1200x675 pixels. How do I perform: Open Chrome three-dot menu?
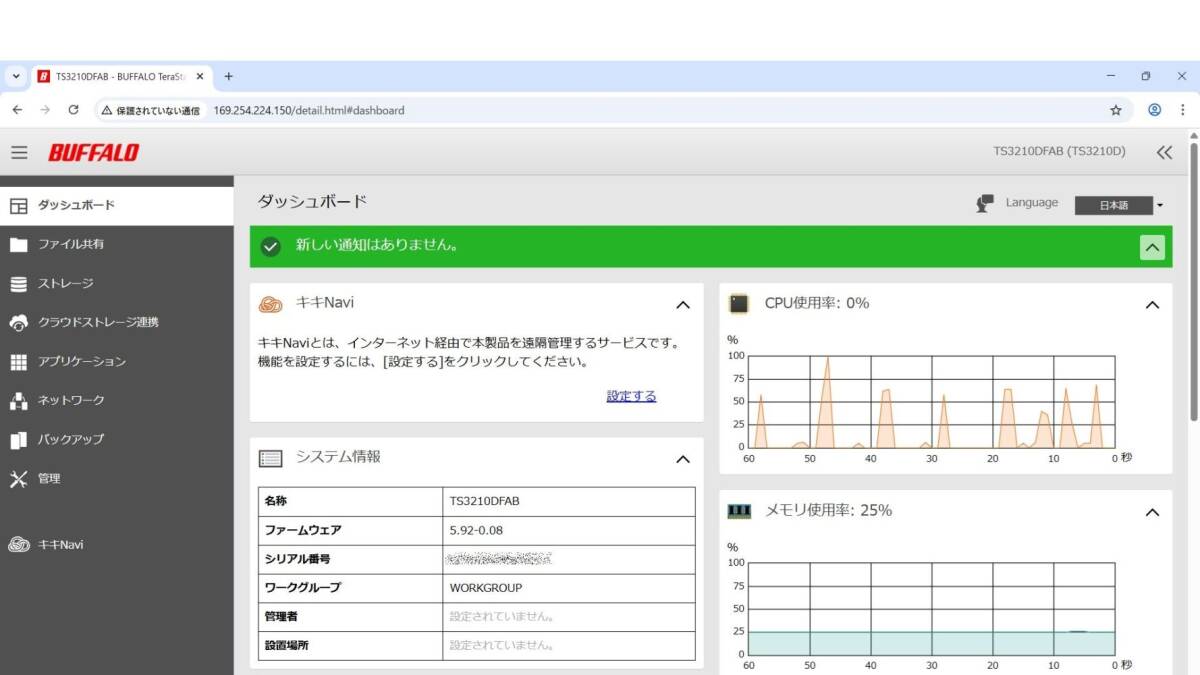click(1185, 110)
